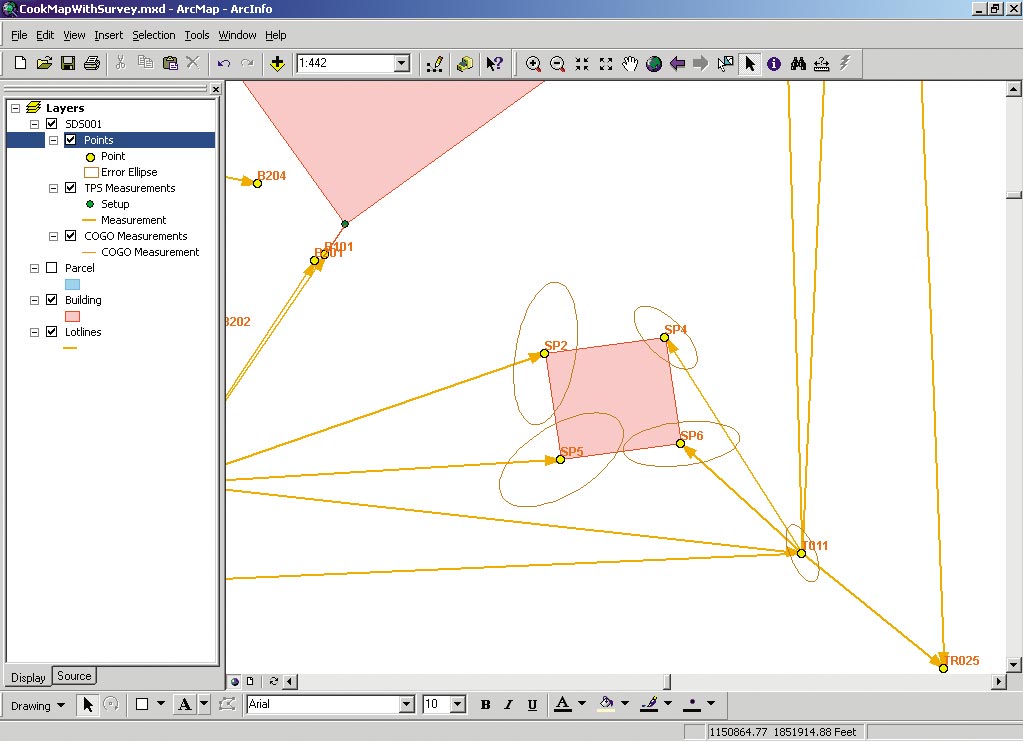Launch ArcCatalog from toolbar
This screenshot has width=1023, height=742.
[465, 63]
